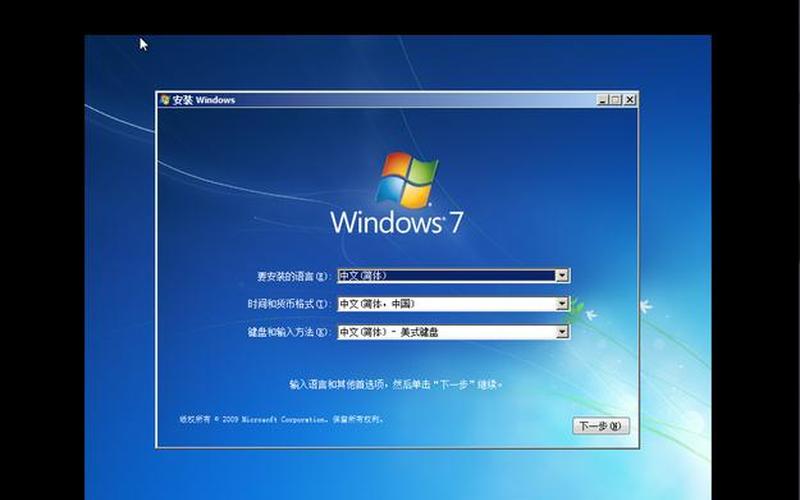Click the 要安装的语言 label

pyautogui.click(x=293, y=276)
